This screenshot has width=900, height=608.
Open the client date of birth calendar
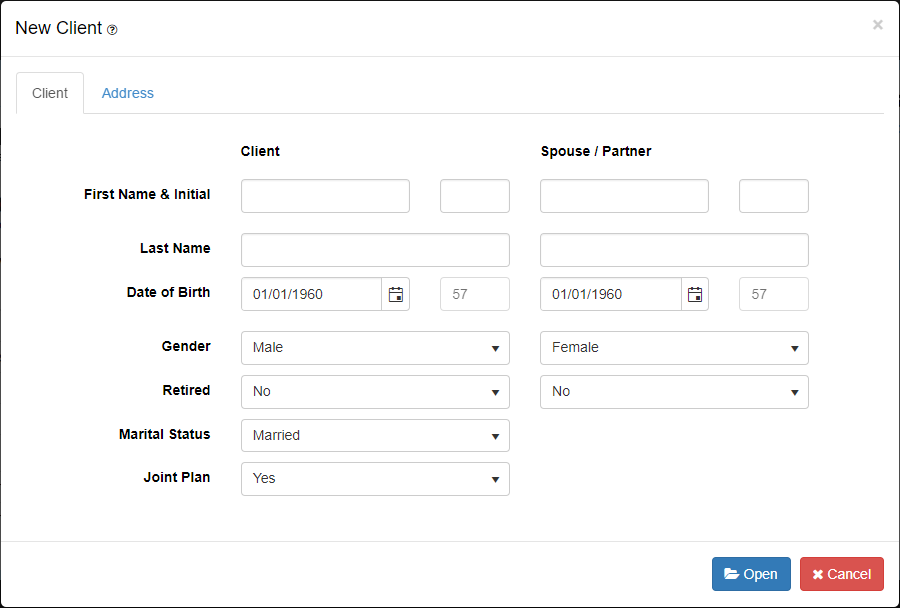pyautogui.click(x=396, y=294)
